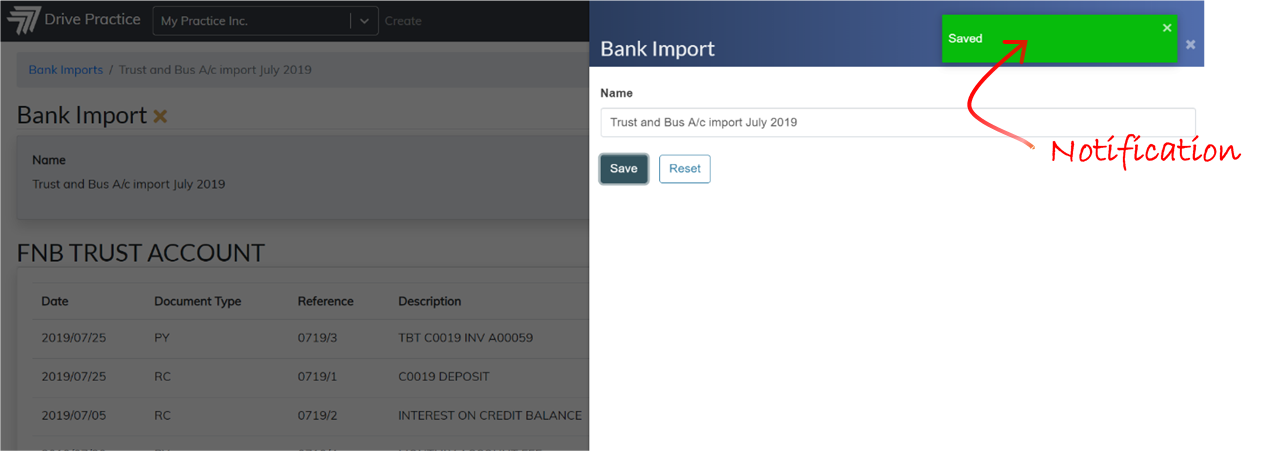Click the Description column header
Image resolution: width=1265 pixels, height=452 pixels.
[x=430, y=301]
